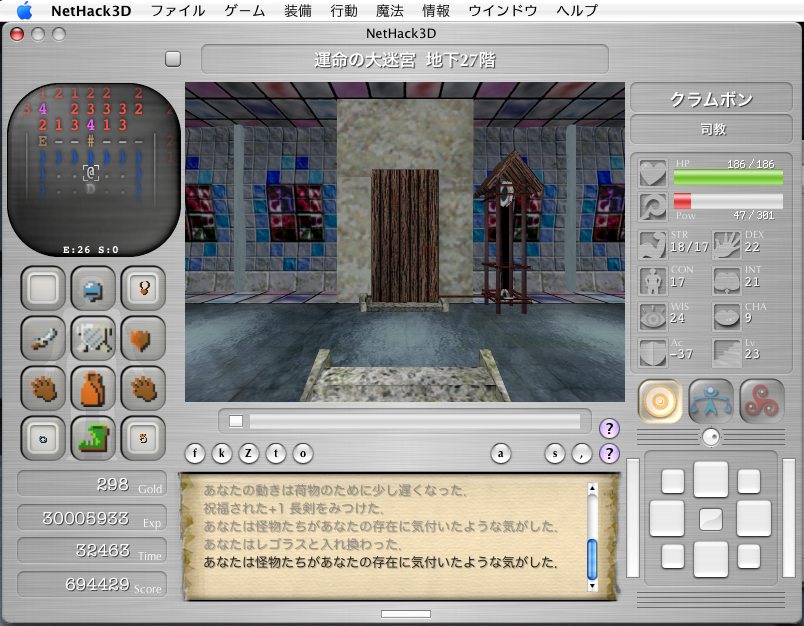Screen dimensions: 804x626
Task: Click the eye WIS icon
Action: click(x=652, y=316)
